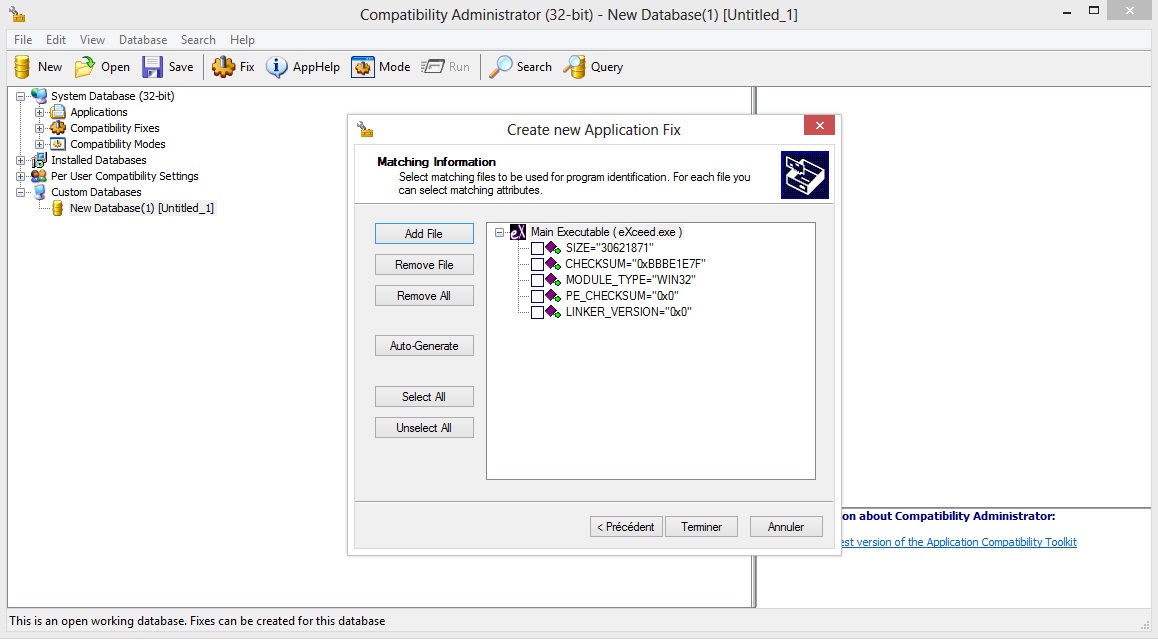The height and width of the screenshot is (640, 1158).
Task: Click the purple diamond icon beside SIZE
Action: coord(553,248)
